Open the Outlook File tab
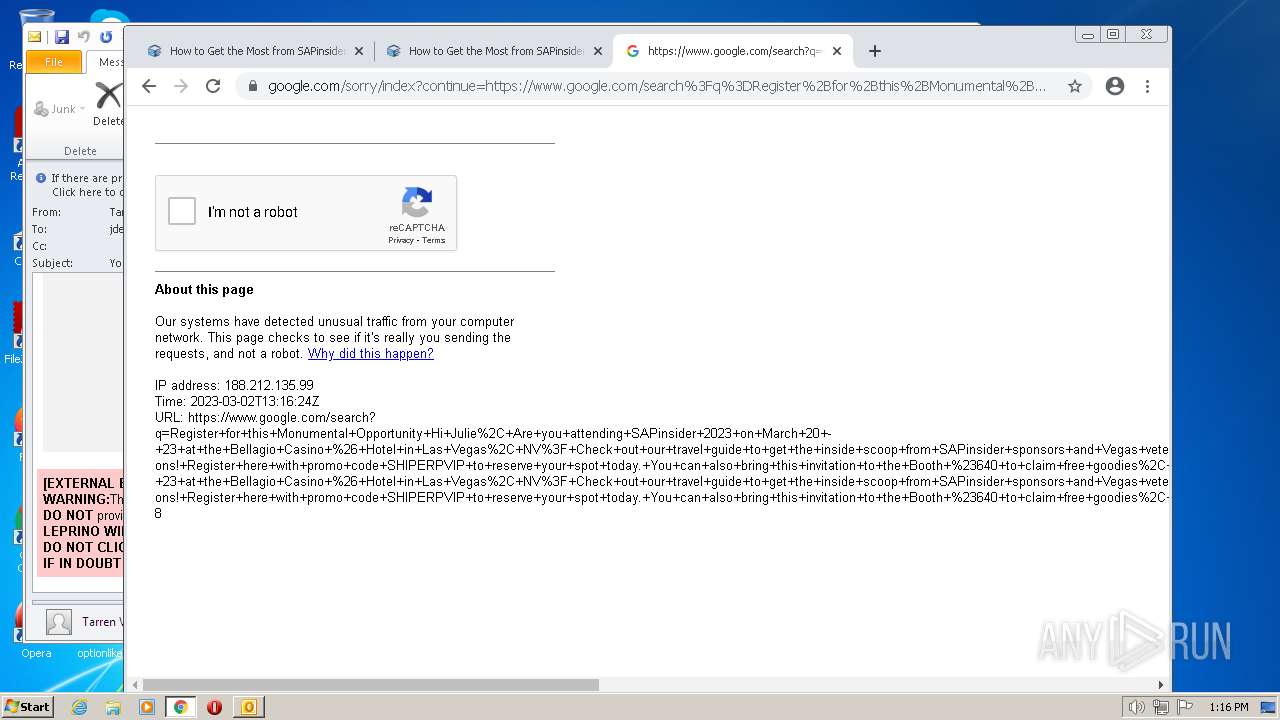The image size is (1280, 720). coord(54,62)
